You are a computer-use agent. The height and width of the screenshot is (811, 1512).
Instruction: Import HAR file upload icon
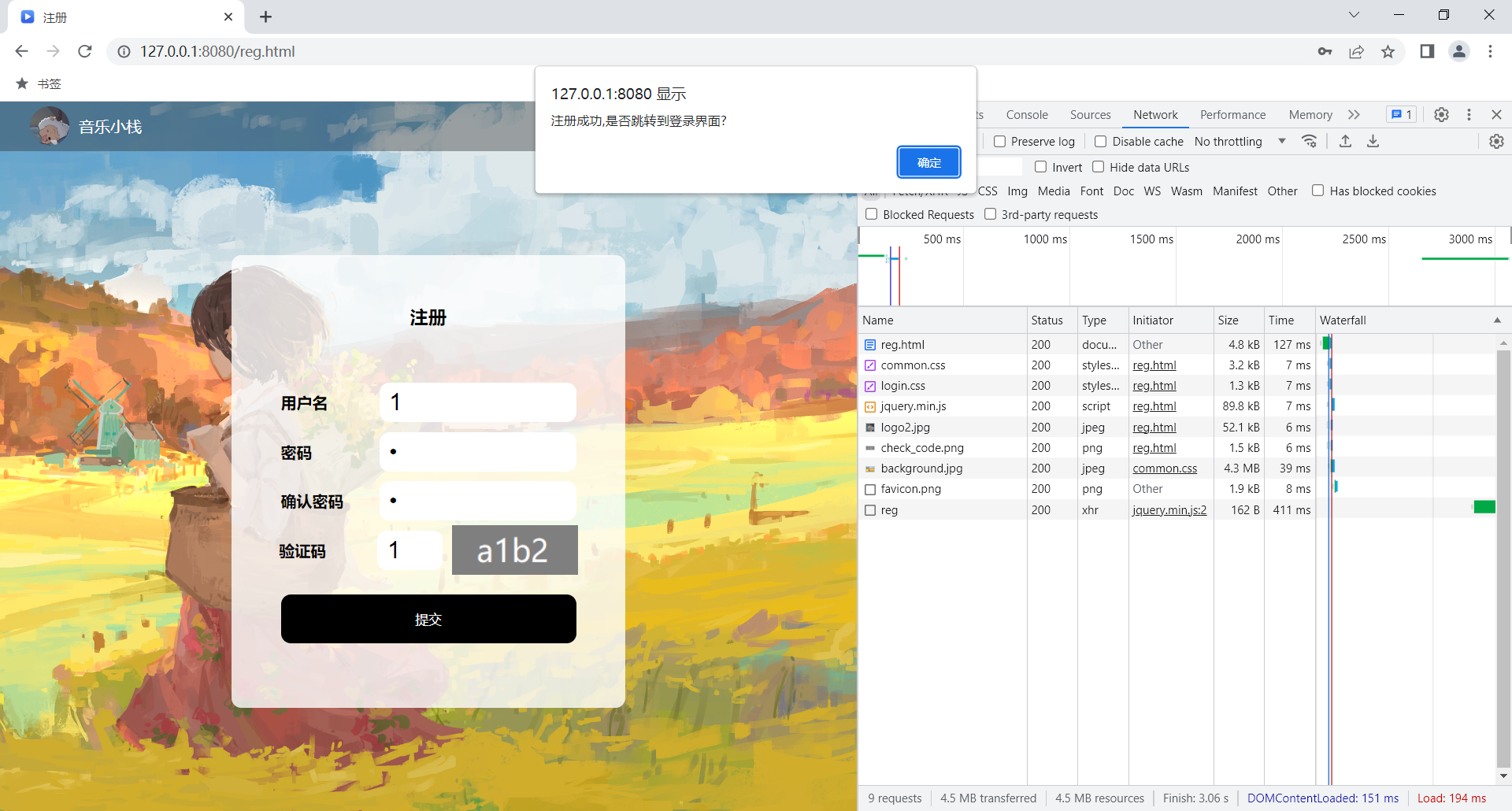coord(1345,141)
